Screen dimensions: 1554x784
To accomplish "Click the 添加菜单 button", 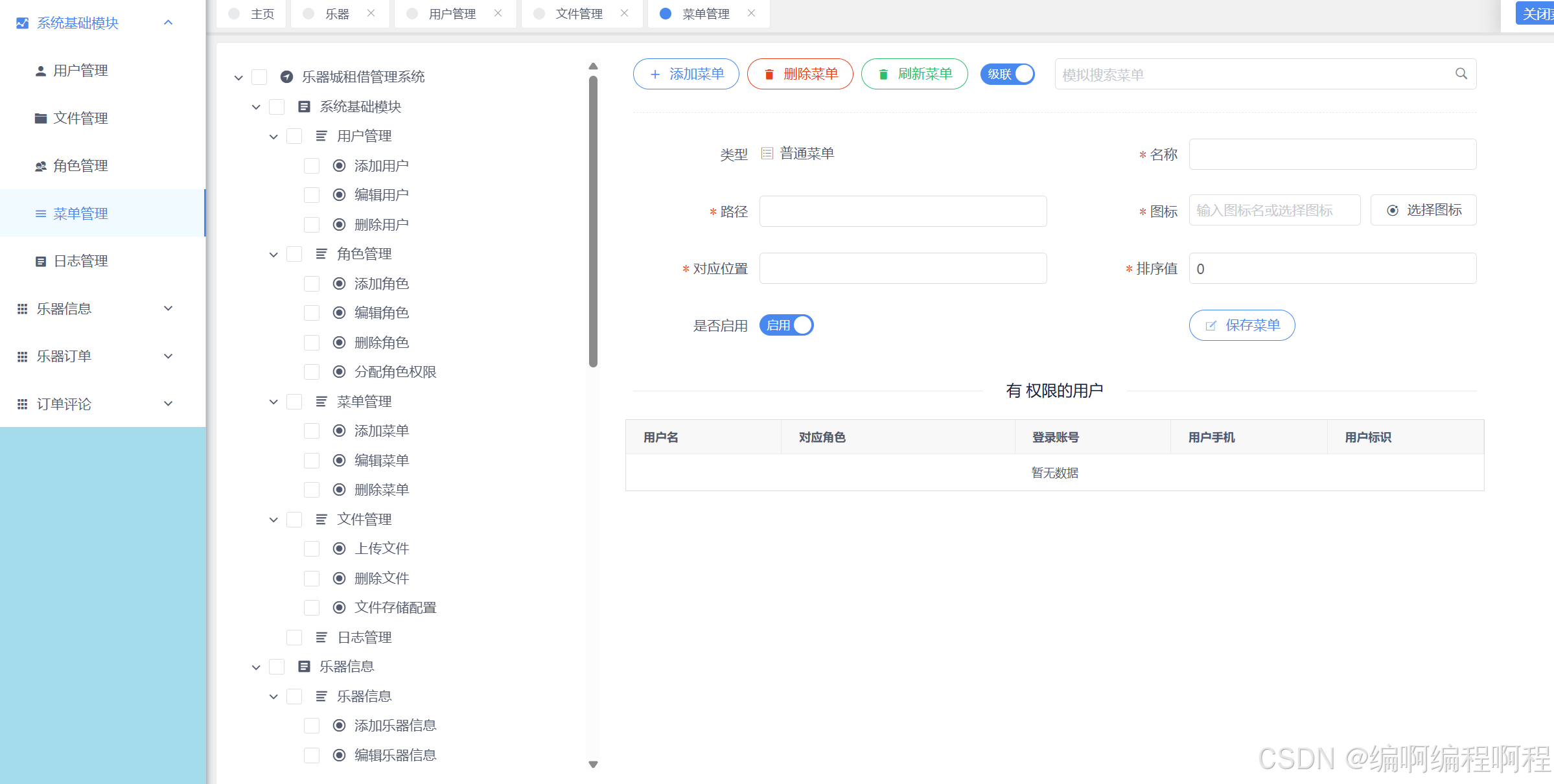I will pos(686,73).
